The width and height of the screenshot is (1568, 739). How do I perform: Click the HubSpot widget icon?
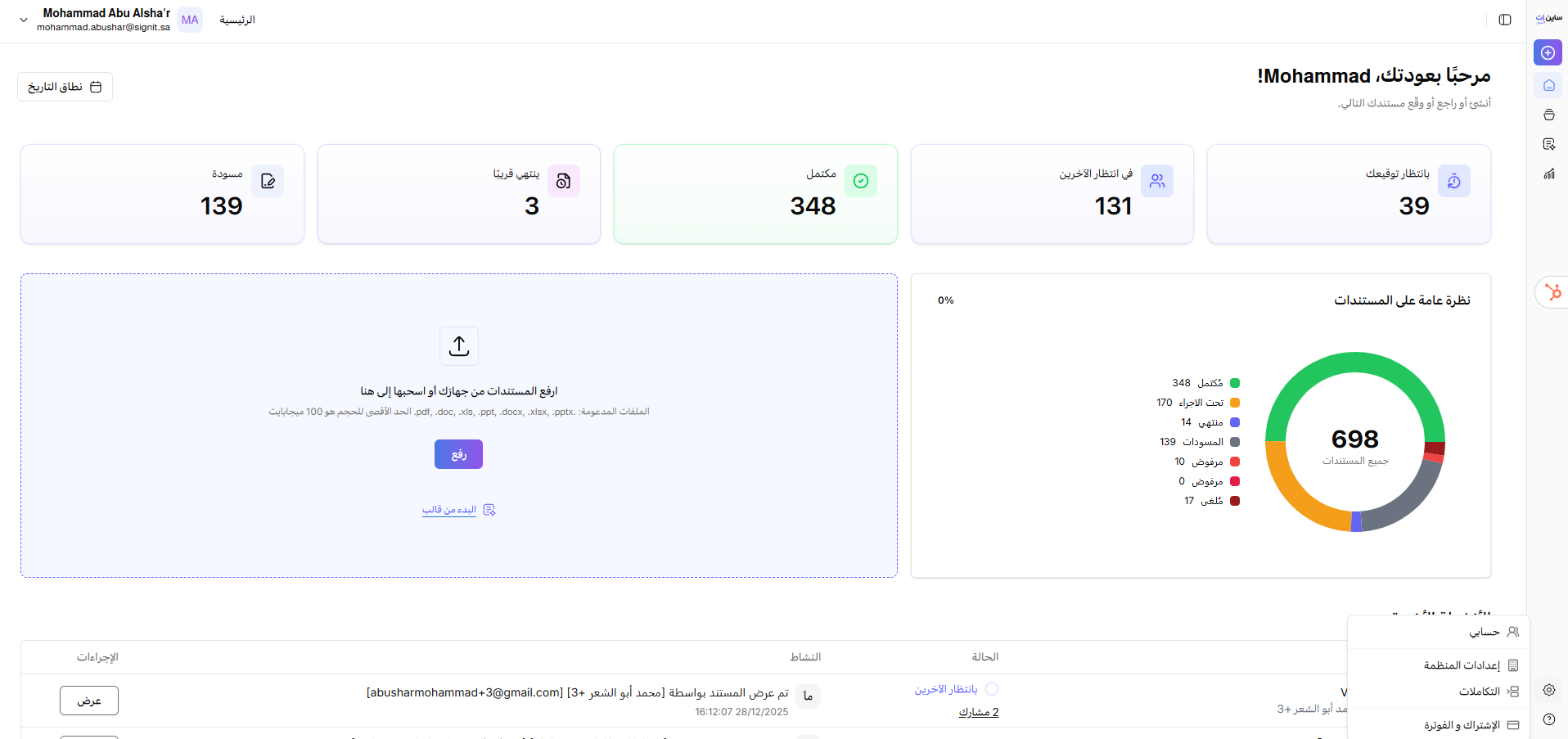coord(1552,292)
